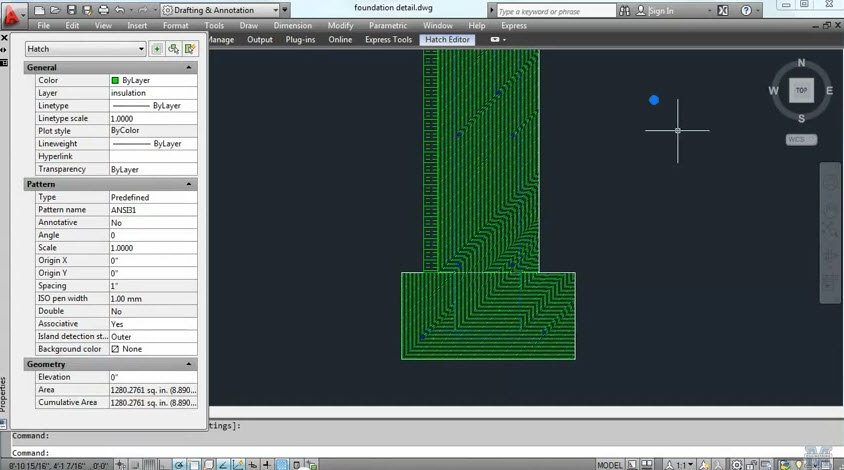The height and width of the screenshot is (470, 844).
Task: Toggle Ortho Mode in status bar
Action: click(x=164, y=464)
